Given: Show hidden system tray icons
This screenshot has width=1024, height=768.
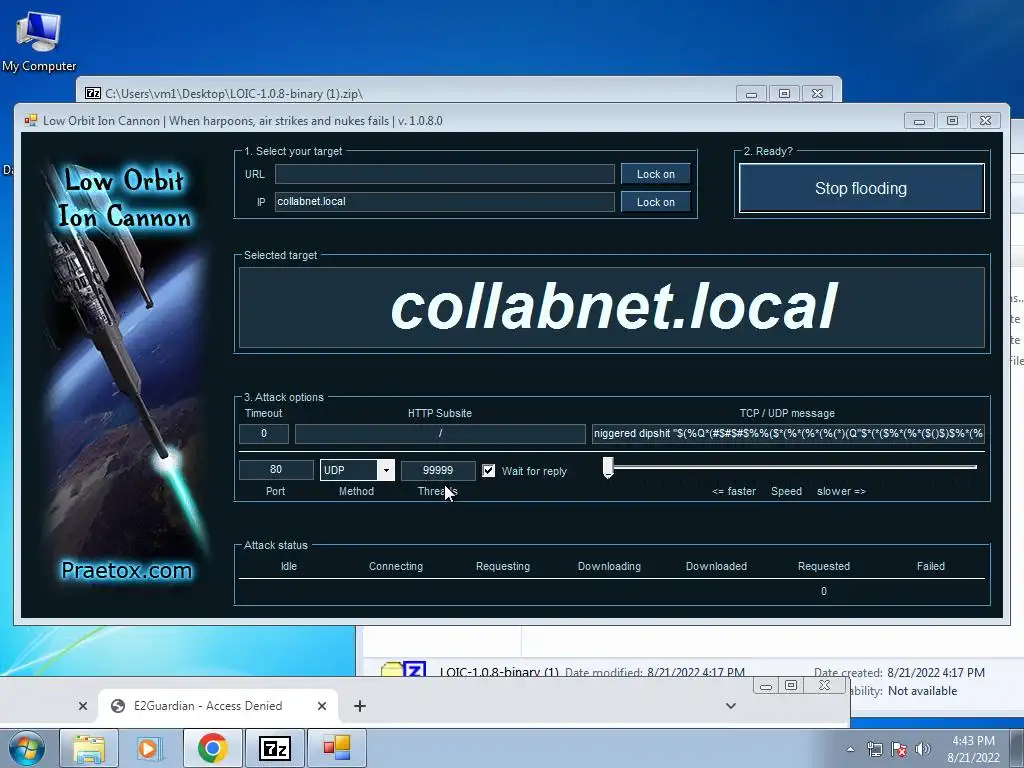Looking at the screenshot, I should [x=850, y=750].
